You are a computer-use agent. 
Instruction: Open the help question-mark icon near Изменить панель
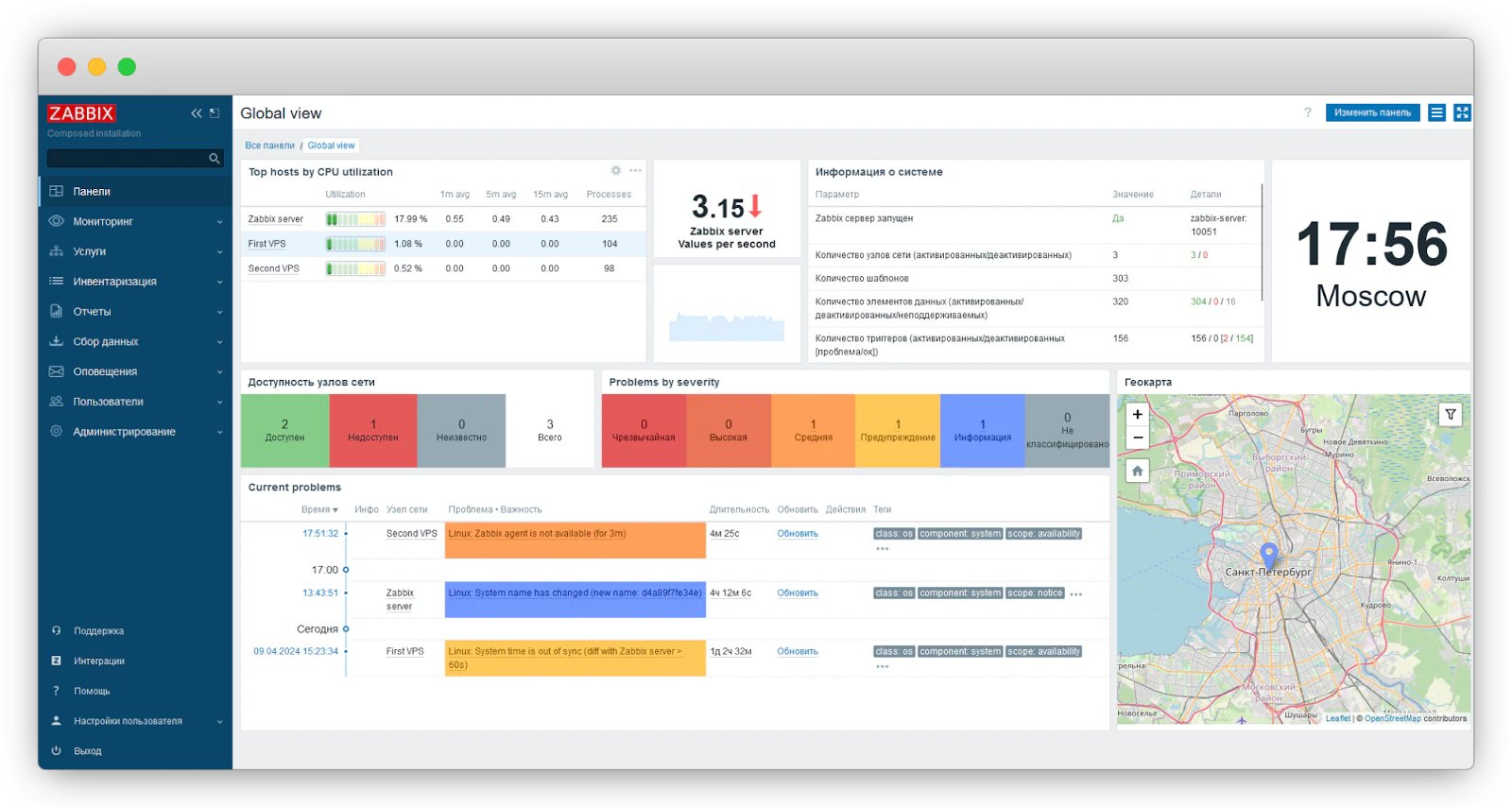click(1308, 112)
